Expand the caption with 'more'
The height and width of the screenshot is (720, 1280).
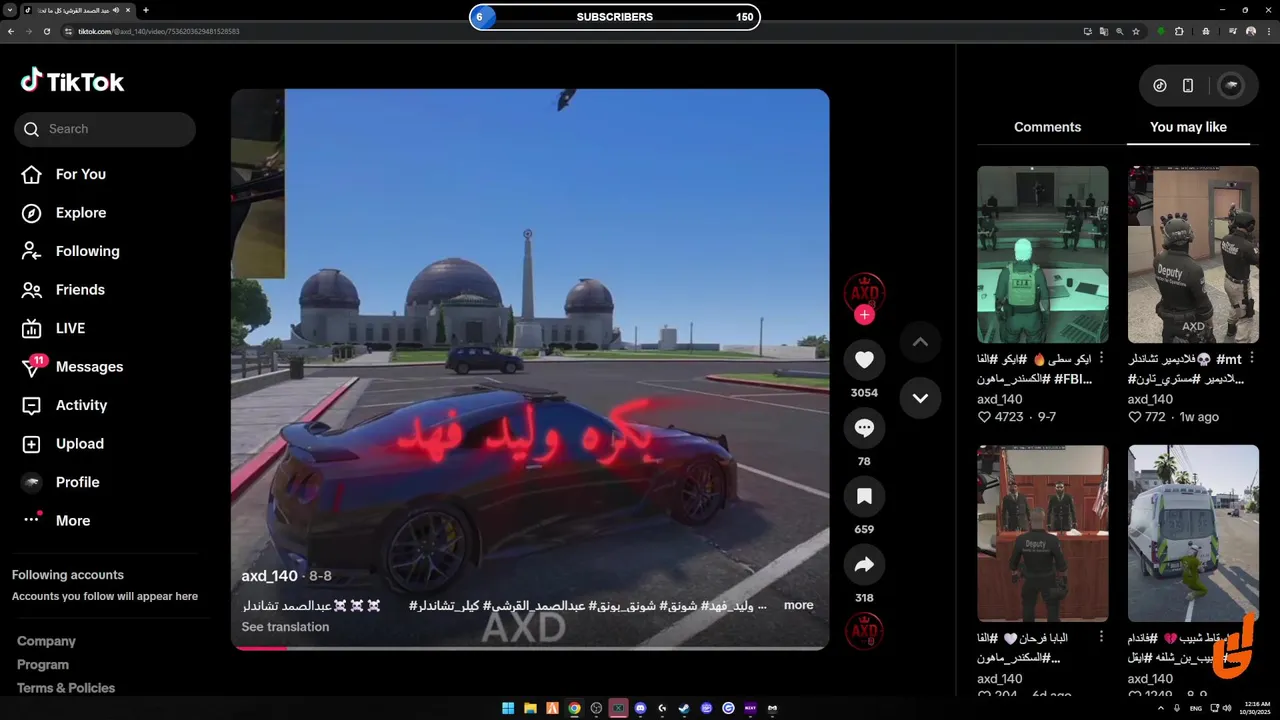pyautogui.click(x=798, y=605)
